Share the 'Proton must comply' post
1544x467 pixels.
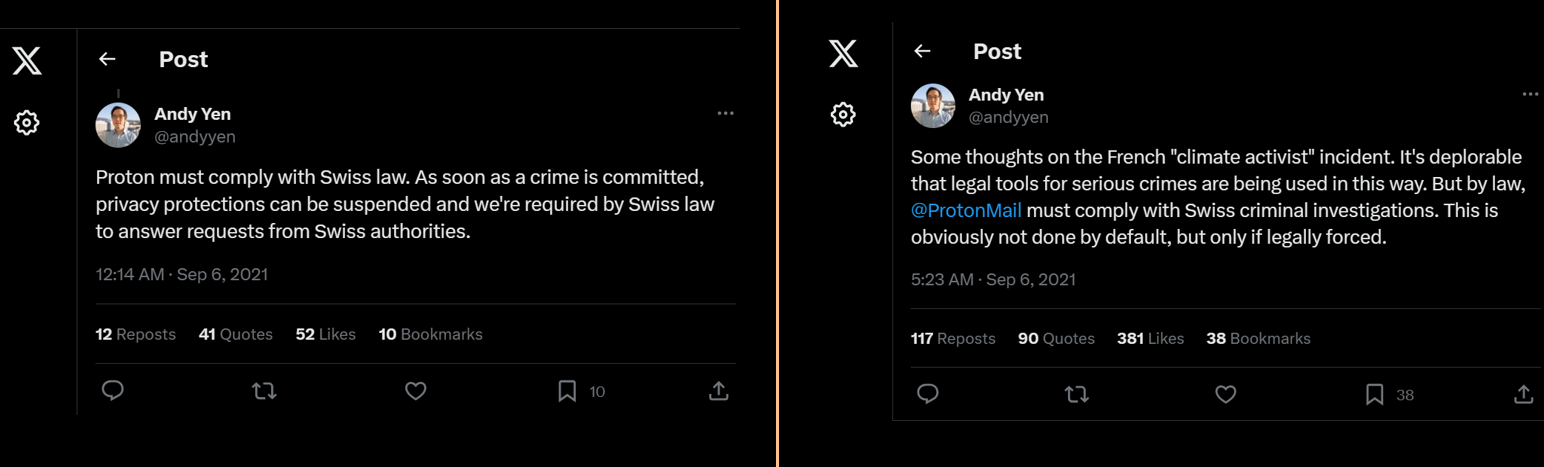(718, 391)
